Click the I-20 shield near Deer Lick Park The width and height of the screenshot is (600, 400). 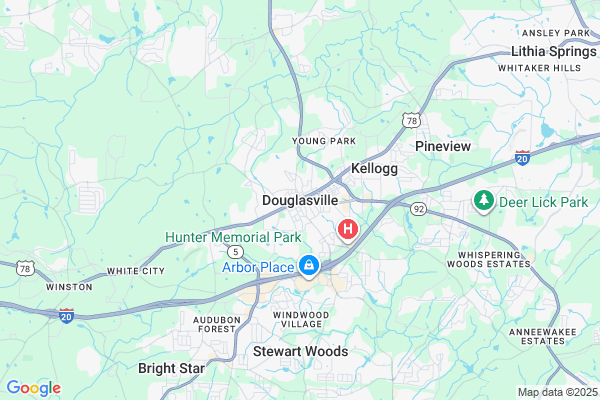click(x=522, y=158)
